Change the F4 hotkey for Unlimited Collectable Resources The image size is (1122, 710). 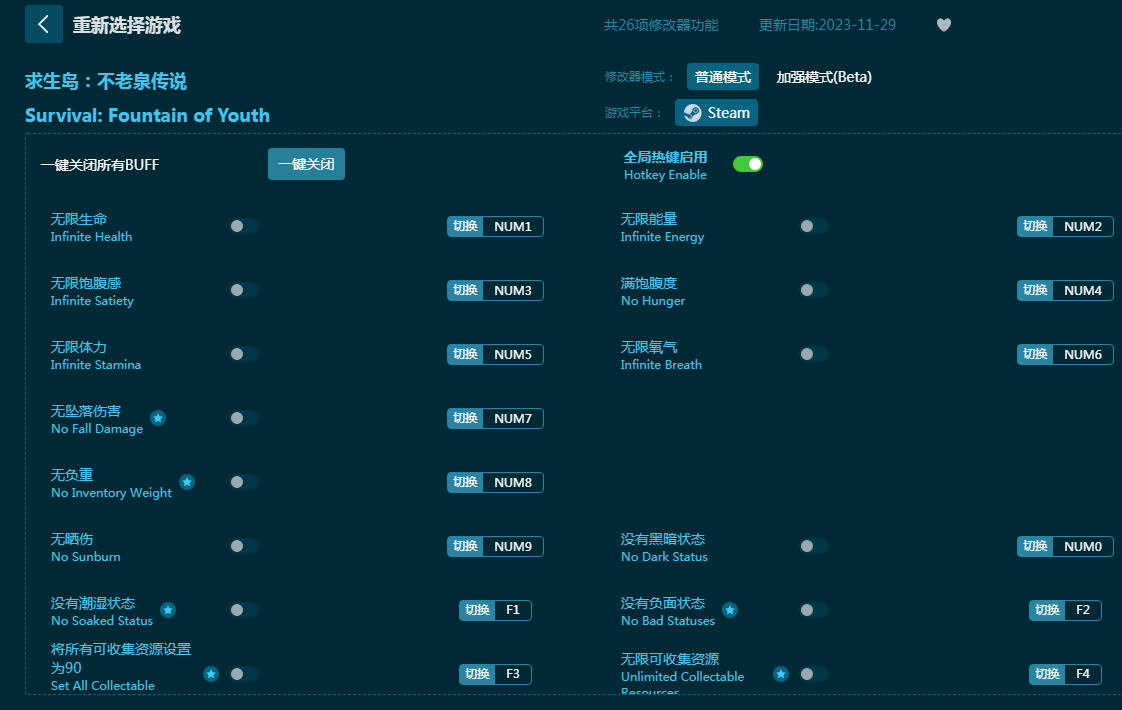tap(1082, 674)
